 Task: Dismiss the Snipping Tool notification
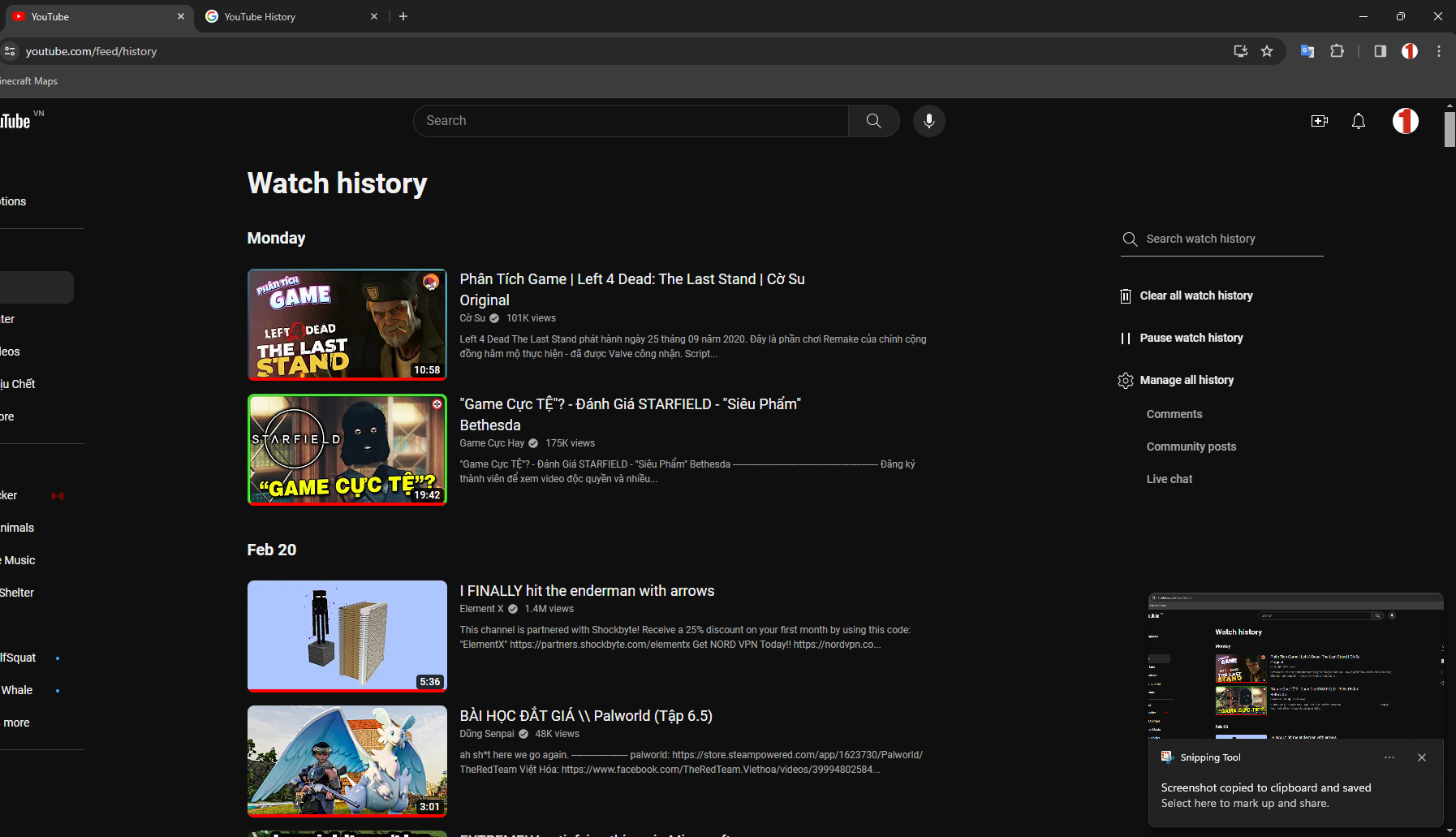click(x=1422, y=757)
